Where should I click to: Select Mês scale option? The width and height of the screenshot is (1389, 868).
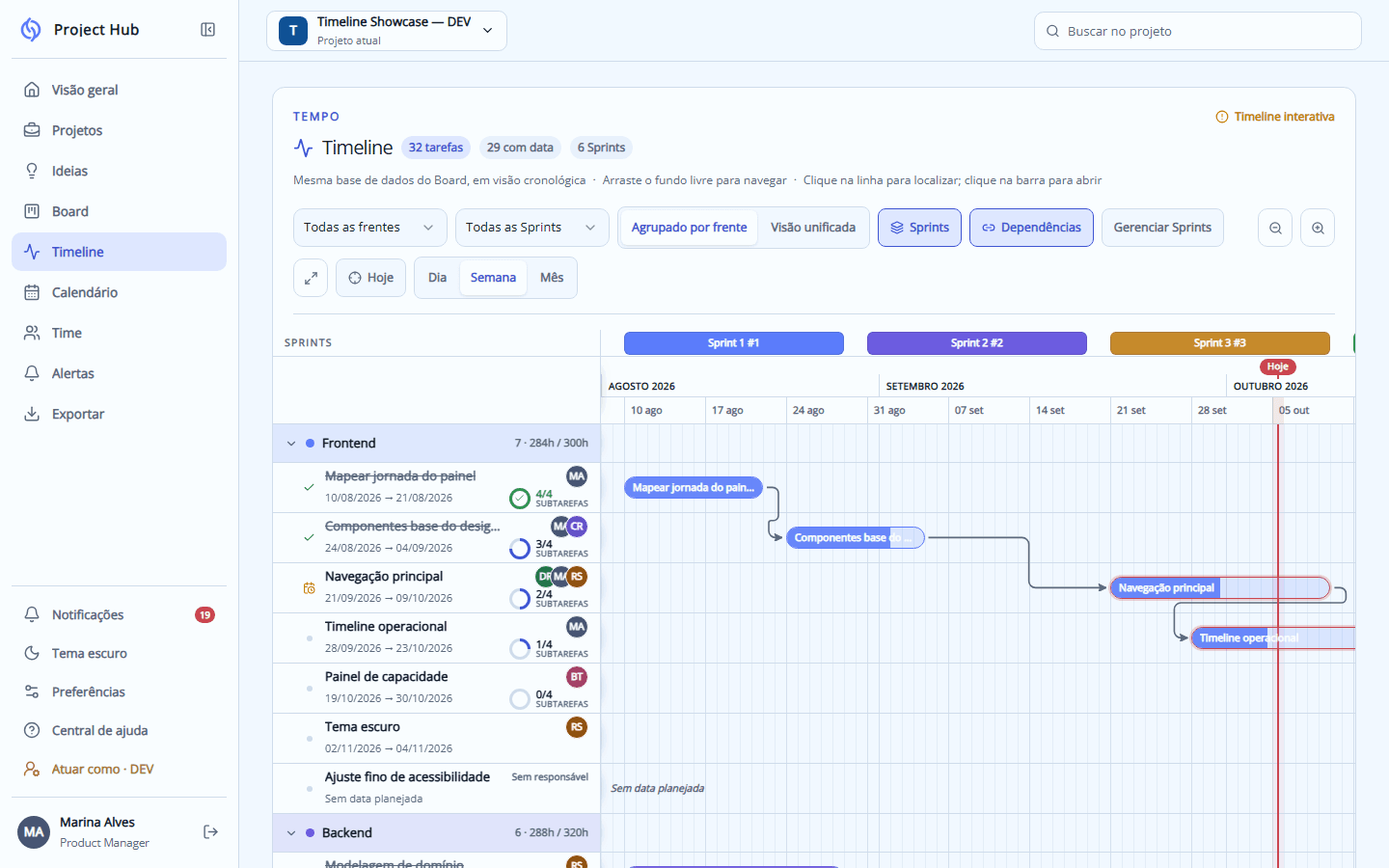552,278
